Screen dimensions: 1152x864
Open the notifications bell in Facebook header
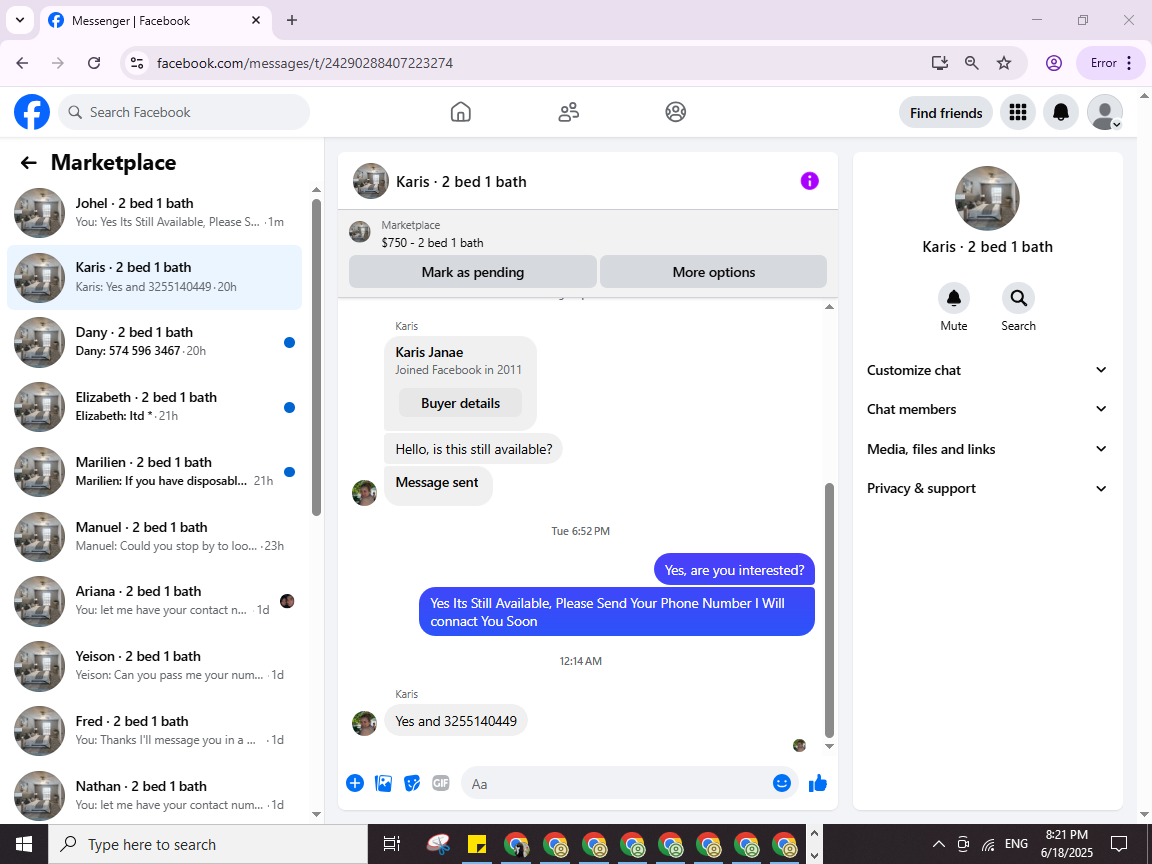coord(1061,112)
